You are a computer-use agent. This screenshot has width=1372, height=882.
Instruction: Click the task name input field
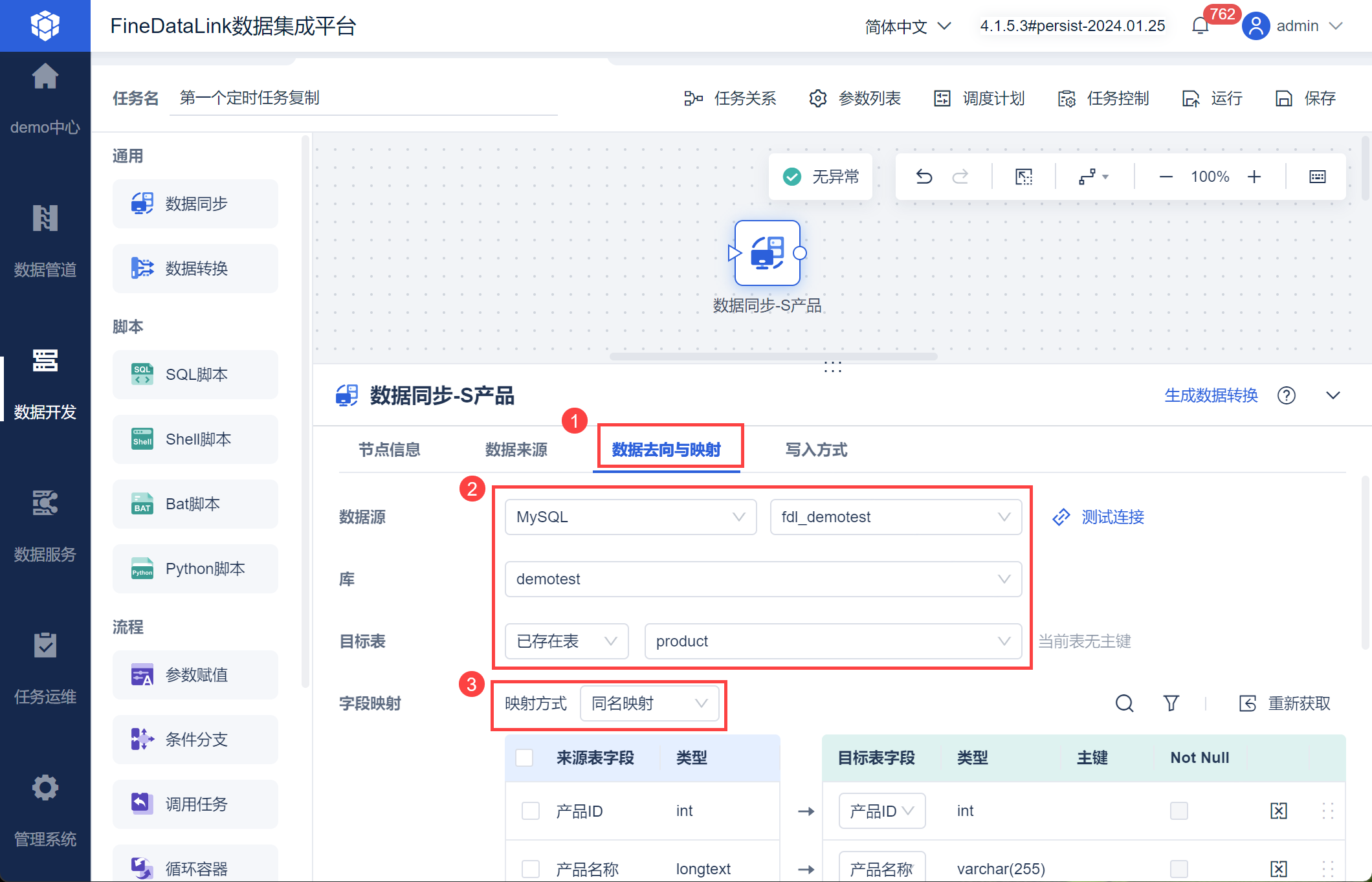362,98
